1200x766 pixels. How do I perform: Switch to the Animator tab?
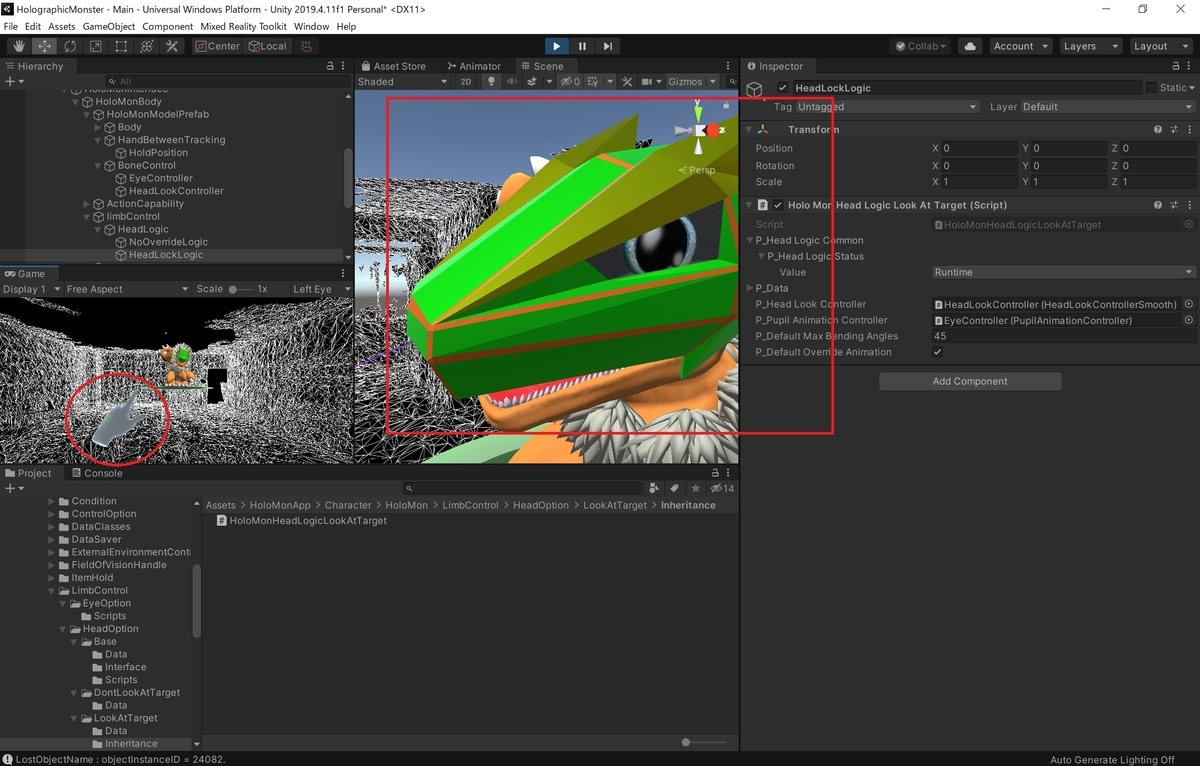tap(474, 66)
